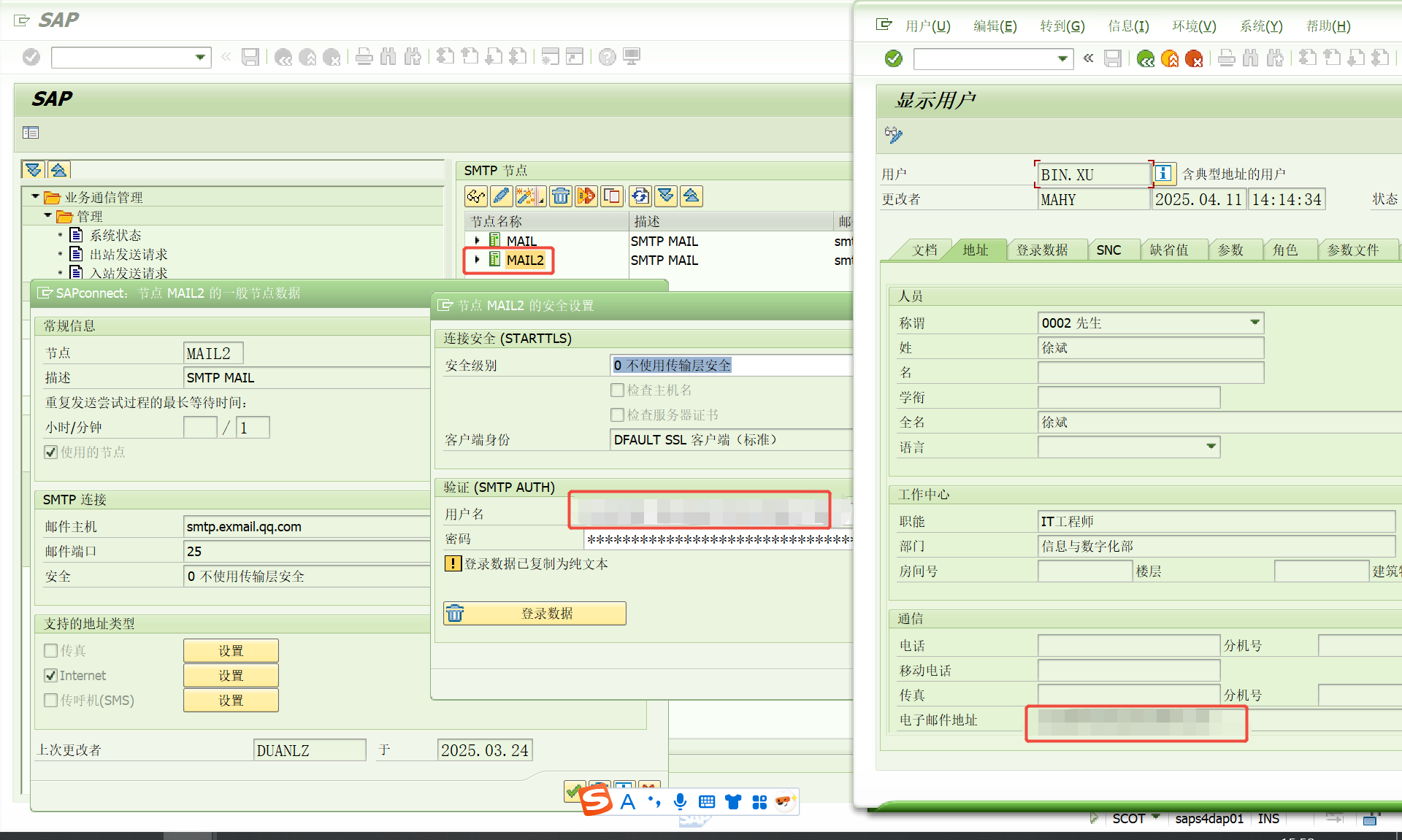This screenshot has width=1402, height=840.
Task: Open the 语言 dropdown in the 人员 section
Action: tap(1211, 447)
